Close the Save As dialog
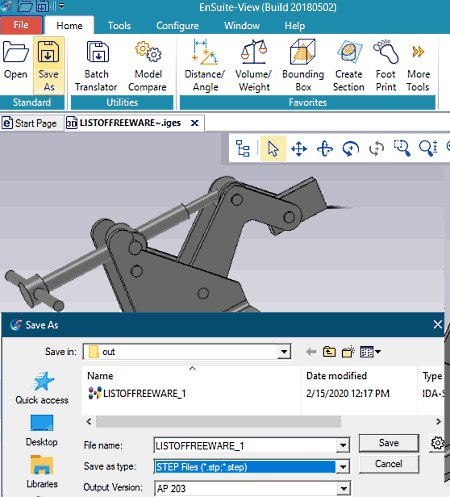The height and width of the screenshot is (497, 450). (x=438, y=324)
